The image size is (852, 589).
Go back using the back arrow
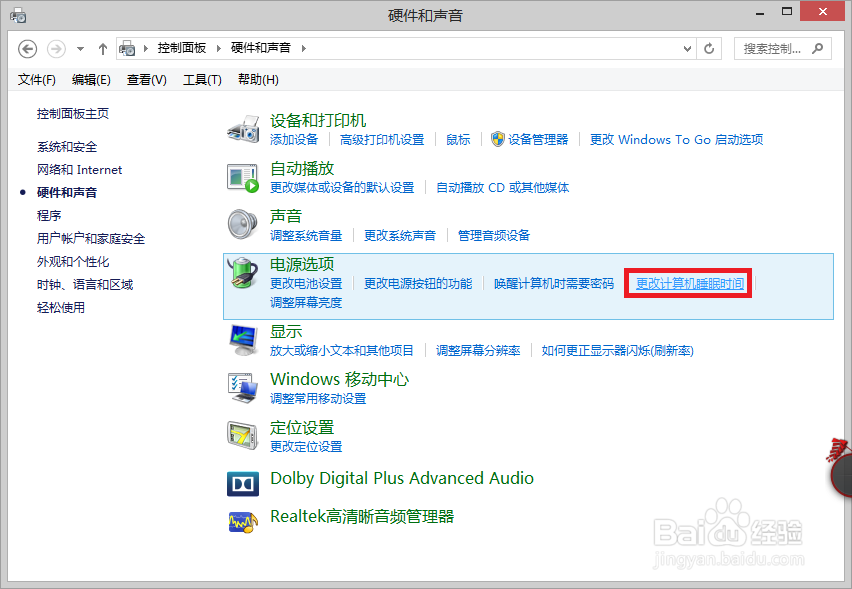tap(27, 49)
